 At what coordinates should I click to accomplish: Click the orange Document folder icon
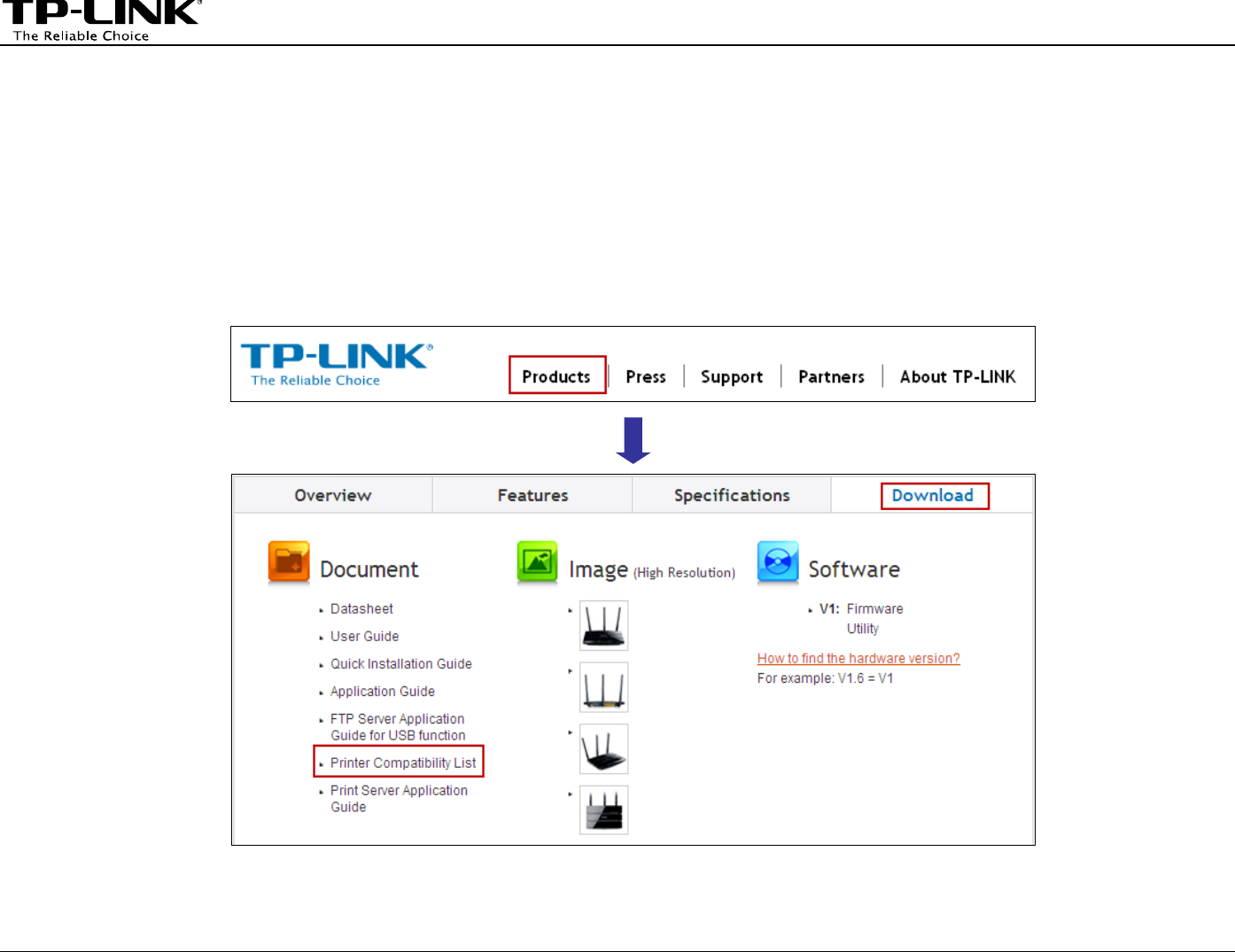pos(289,563)
